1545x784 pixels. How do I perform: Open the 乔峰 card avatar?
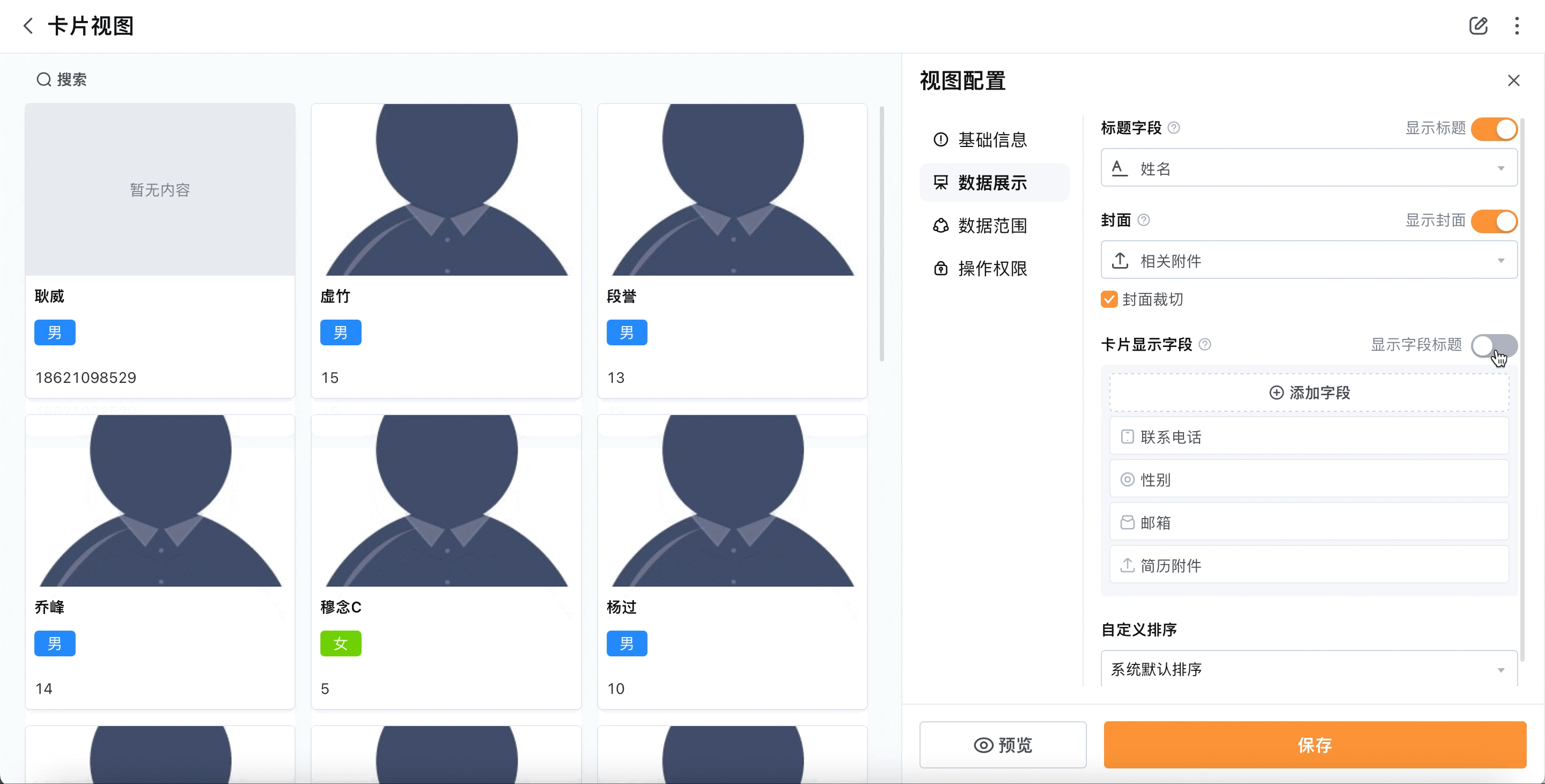coord(159,501)
